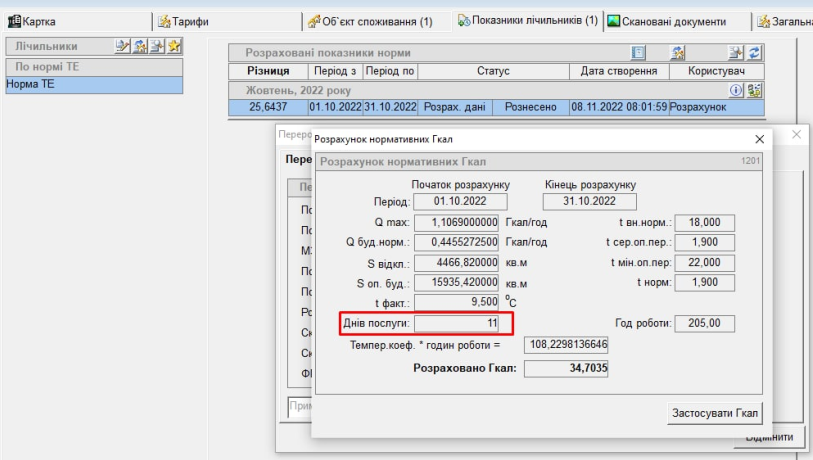Click the Різниця column header
The image size is (813, 460).
coord(268,71)
